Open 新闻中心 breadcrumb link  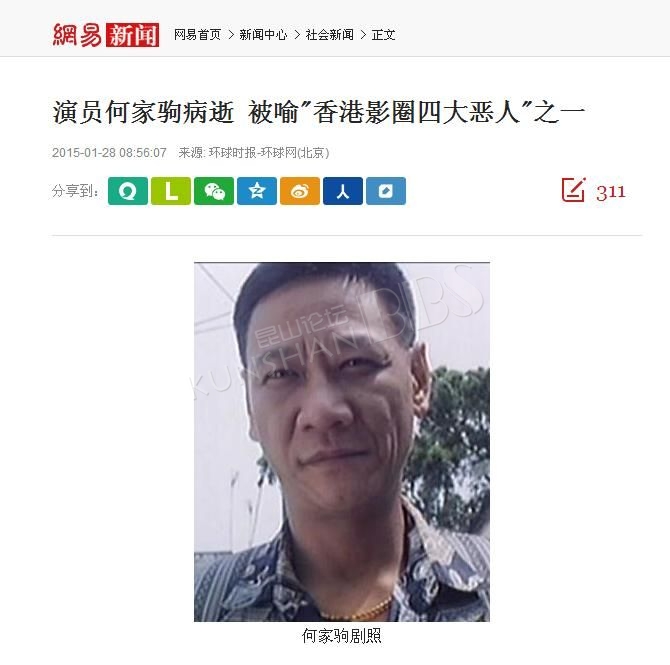click(x=263, y=35)
